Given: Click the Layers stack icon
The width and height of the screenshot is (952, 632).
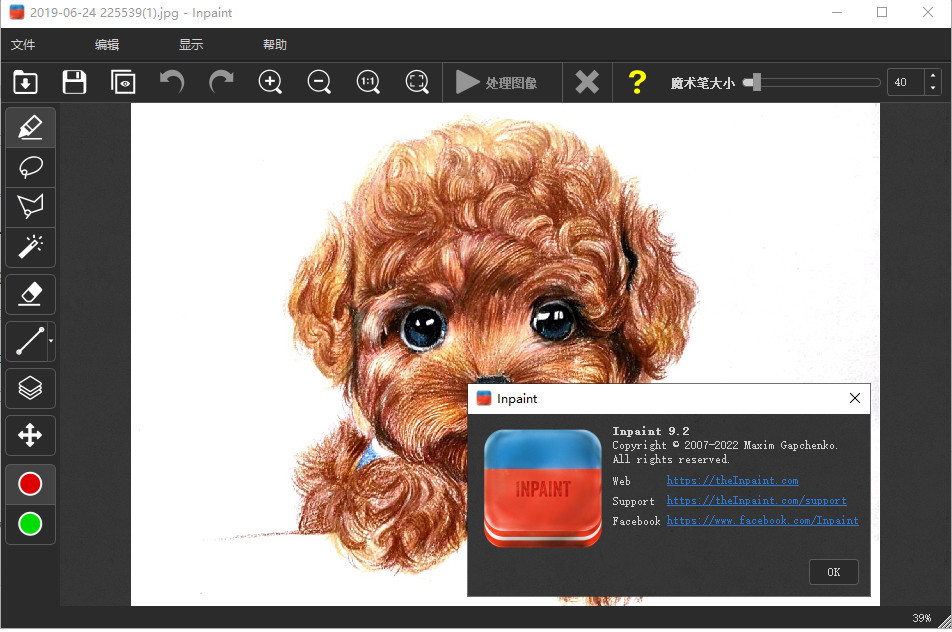Looking at the screenshot, I should coord(30,388).
